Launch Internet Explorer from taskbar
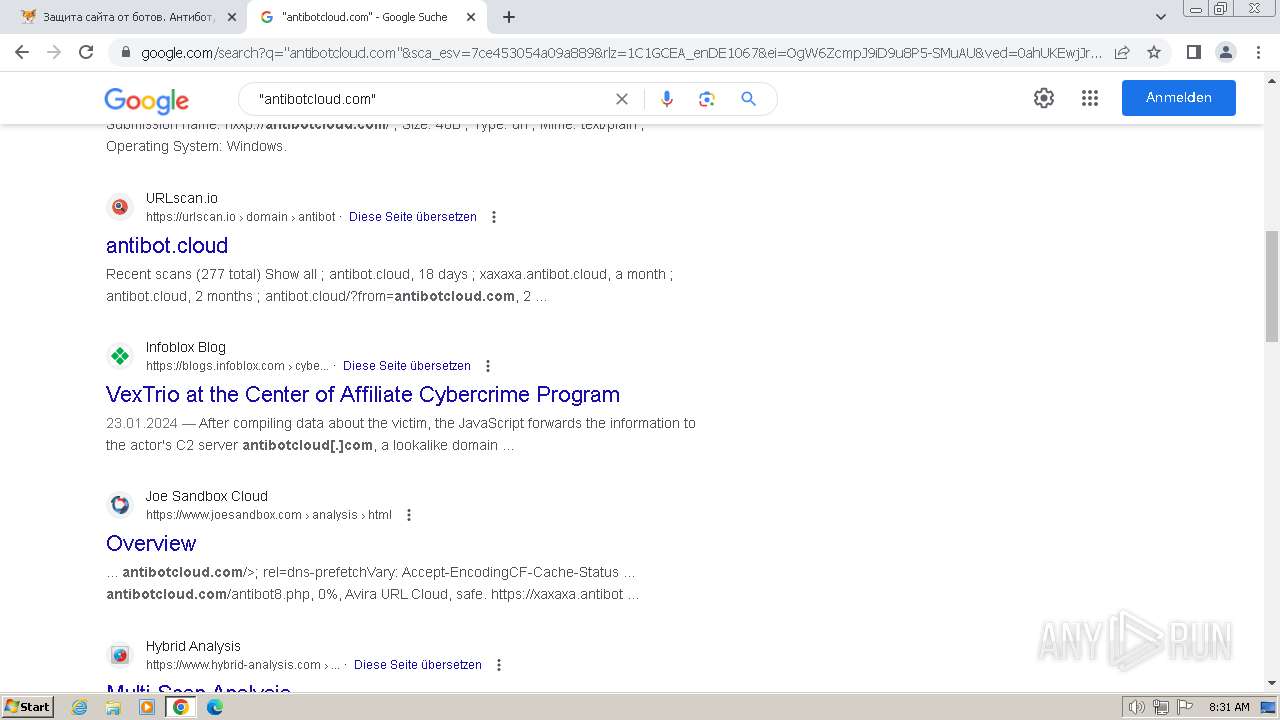 (79, 707)
